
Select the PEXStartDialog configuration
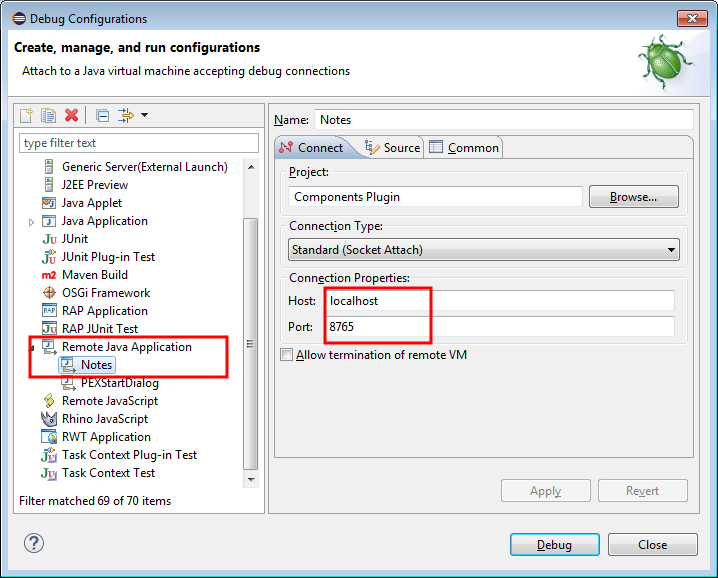(x=119, y=383)
